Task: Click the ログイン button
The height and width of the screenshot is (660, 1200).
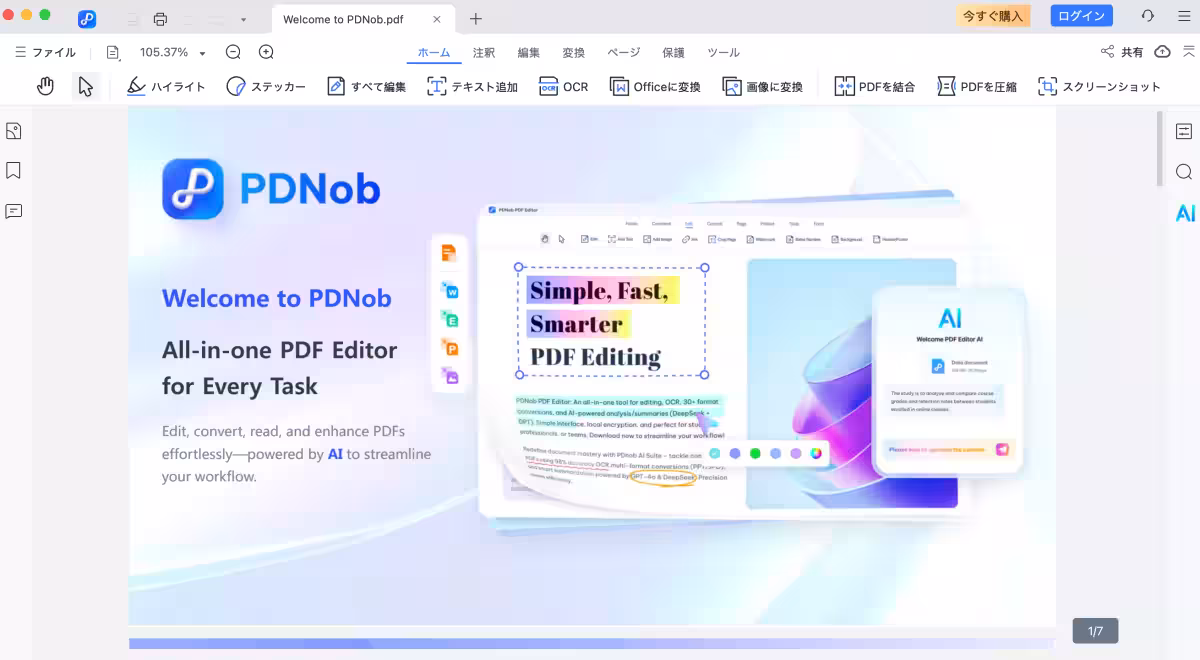Action: [x=1081, y=16]
